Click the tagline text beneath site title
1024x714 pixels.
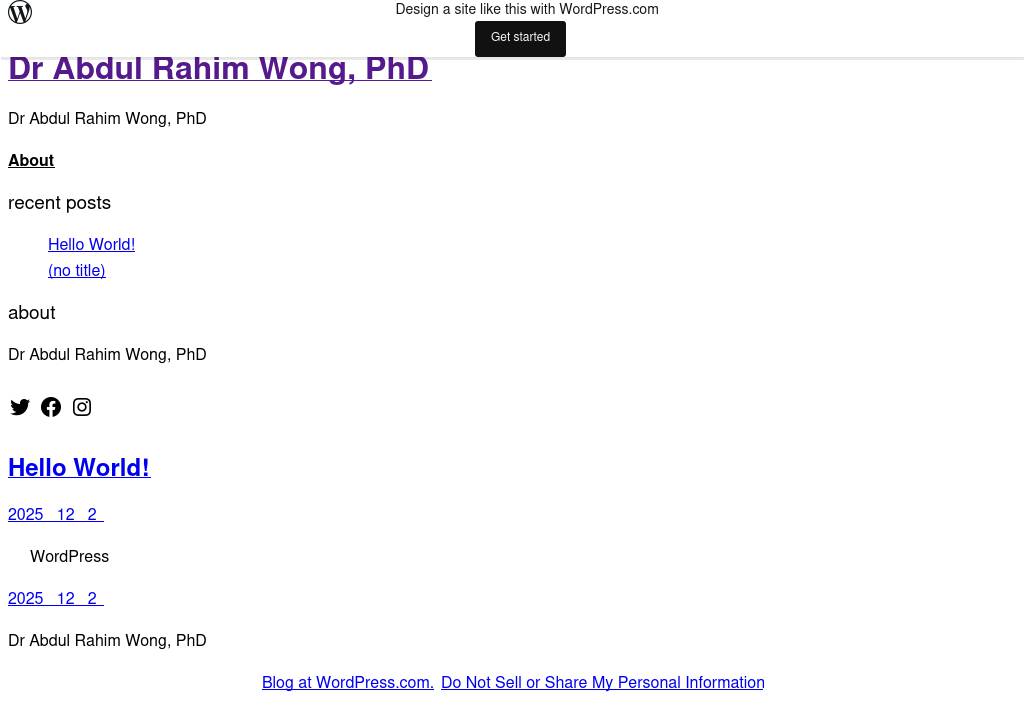click(x=107, y=119)
